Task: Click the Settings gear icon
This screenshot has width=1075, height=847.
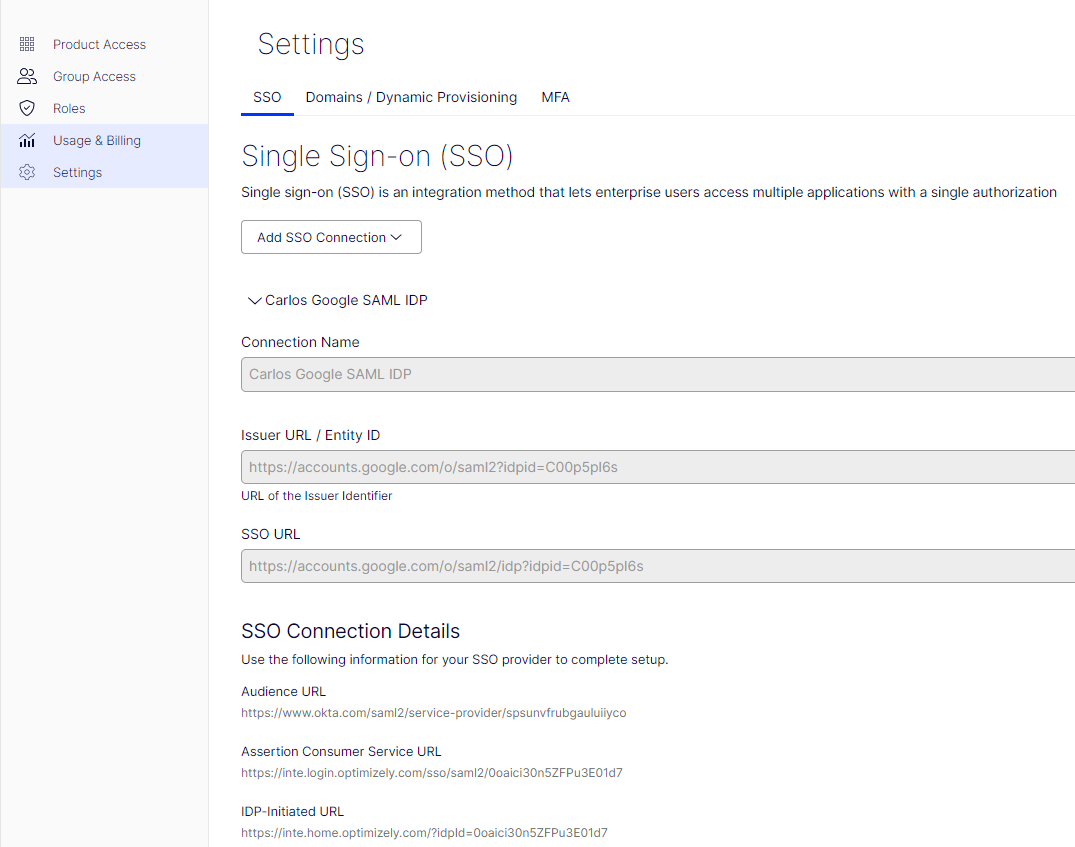Action: [27, 172]
